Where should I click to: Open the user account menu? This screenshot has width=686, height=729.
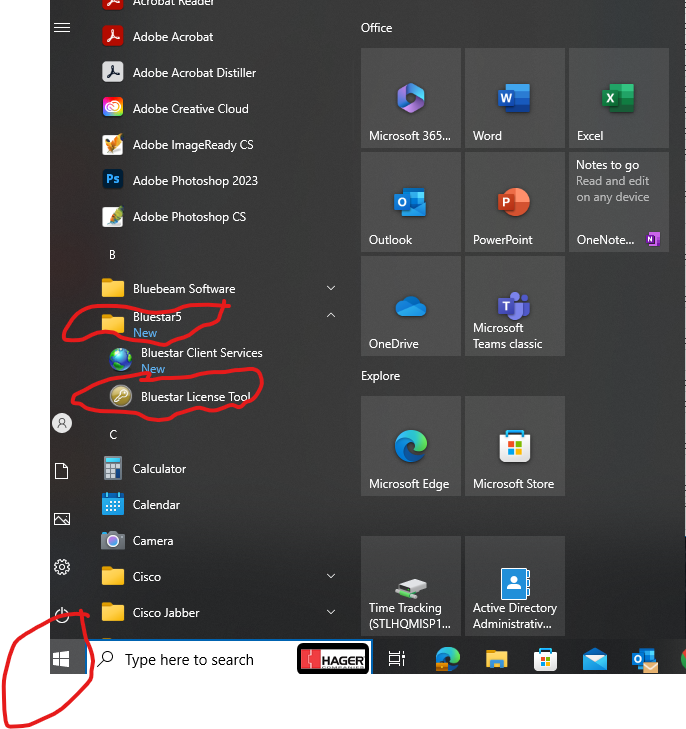coord(62,423)
